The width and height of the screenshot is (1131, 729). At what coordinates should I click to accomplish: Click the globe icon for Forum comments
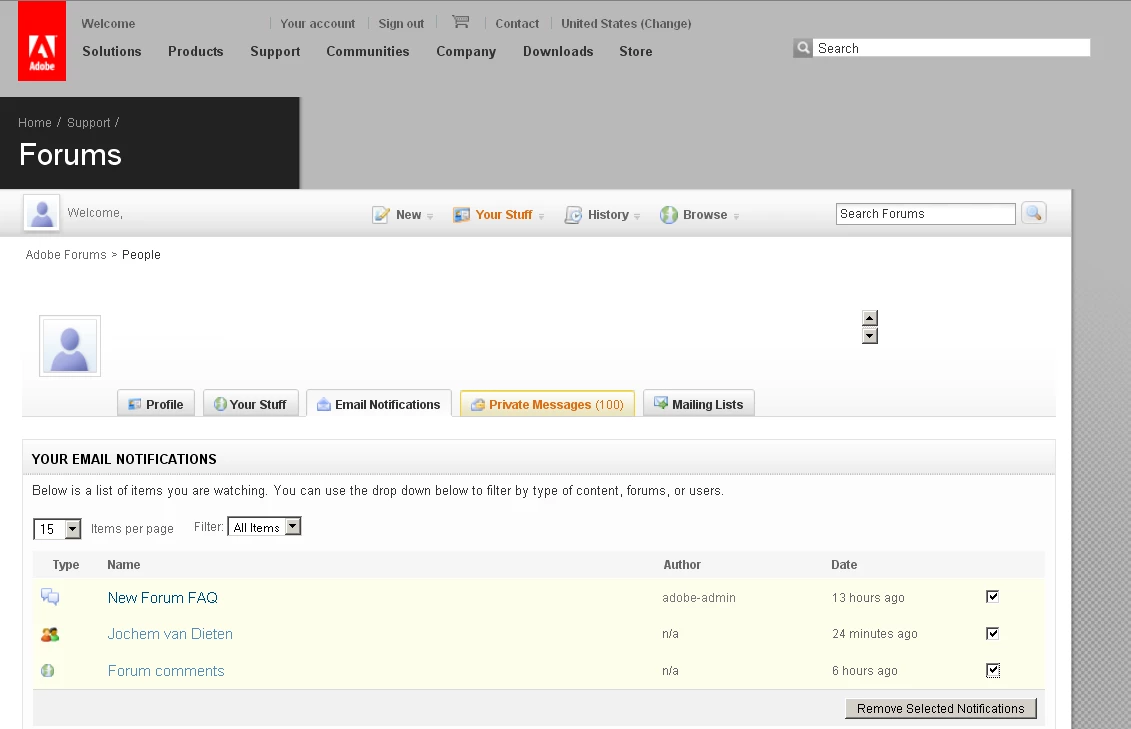coord(48,671)
